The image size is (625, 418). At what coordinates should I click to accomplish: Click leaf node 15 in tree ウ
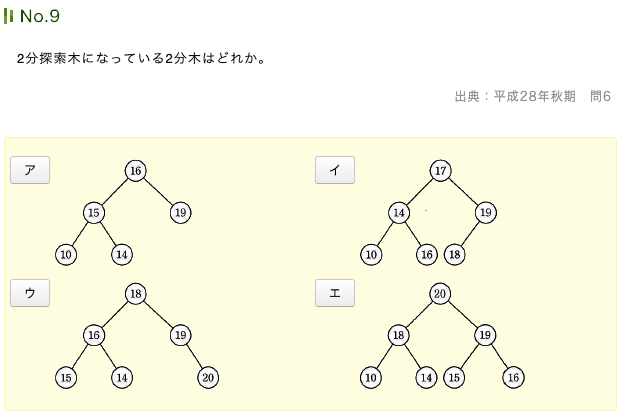(66, 377)
